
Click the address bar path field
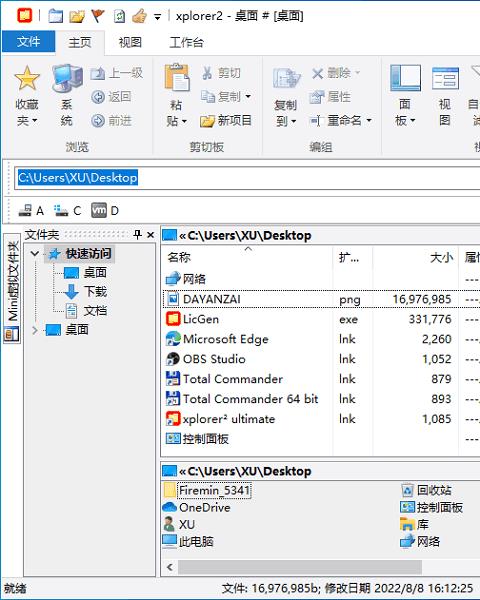247,178
